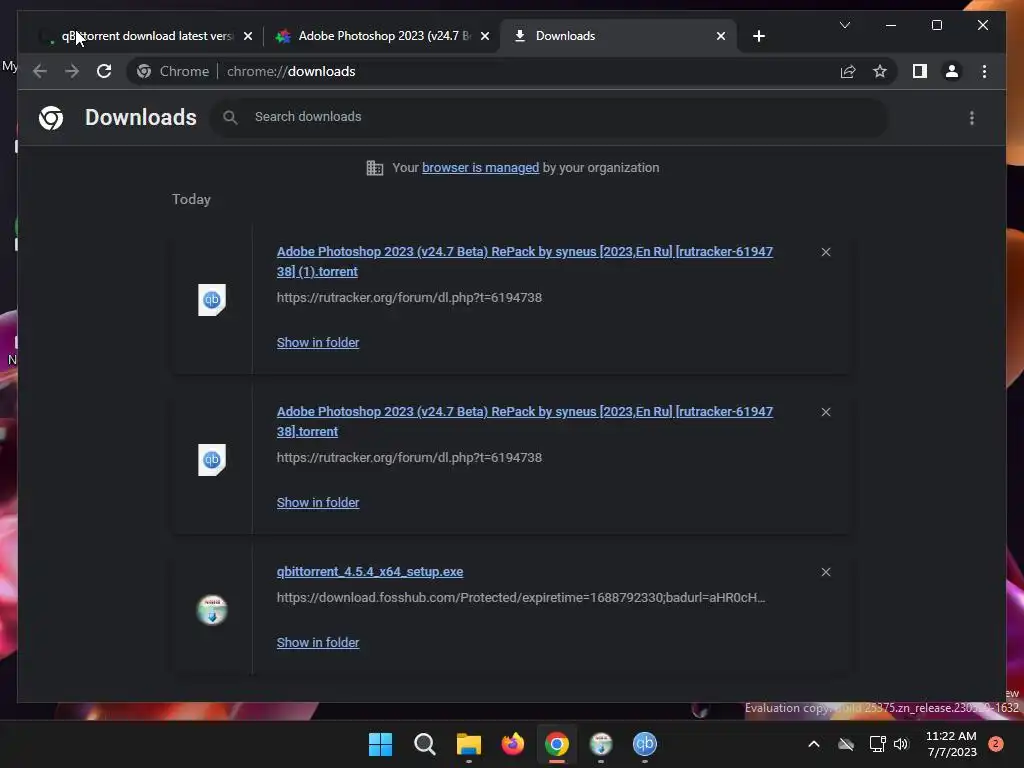Click the qb file icon for (1).torrent
Image resolution: width=1024 pixels, height=768 pixels.
click(212, 300)
